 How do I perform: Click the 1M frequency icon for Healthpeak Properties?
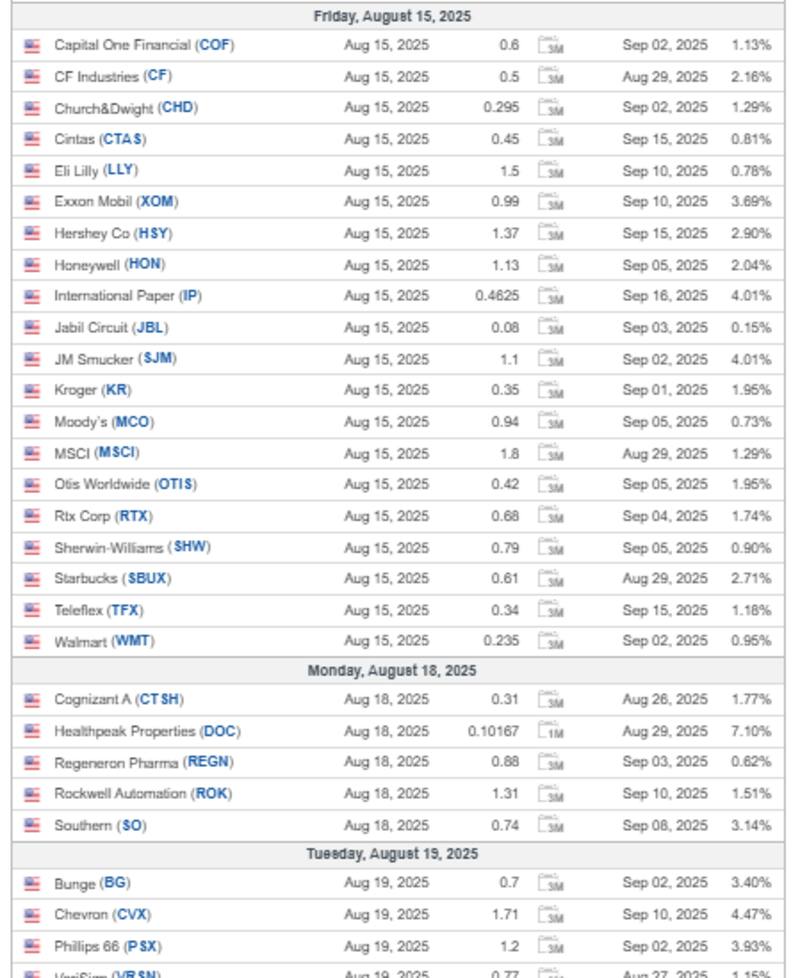[551, 731]
